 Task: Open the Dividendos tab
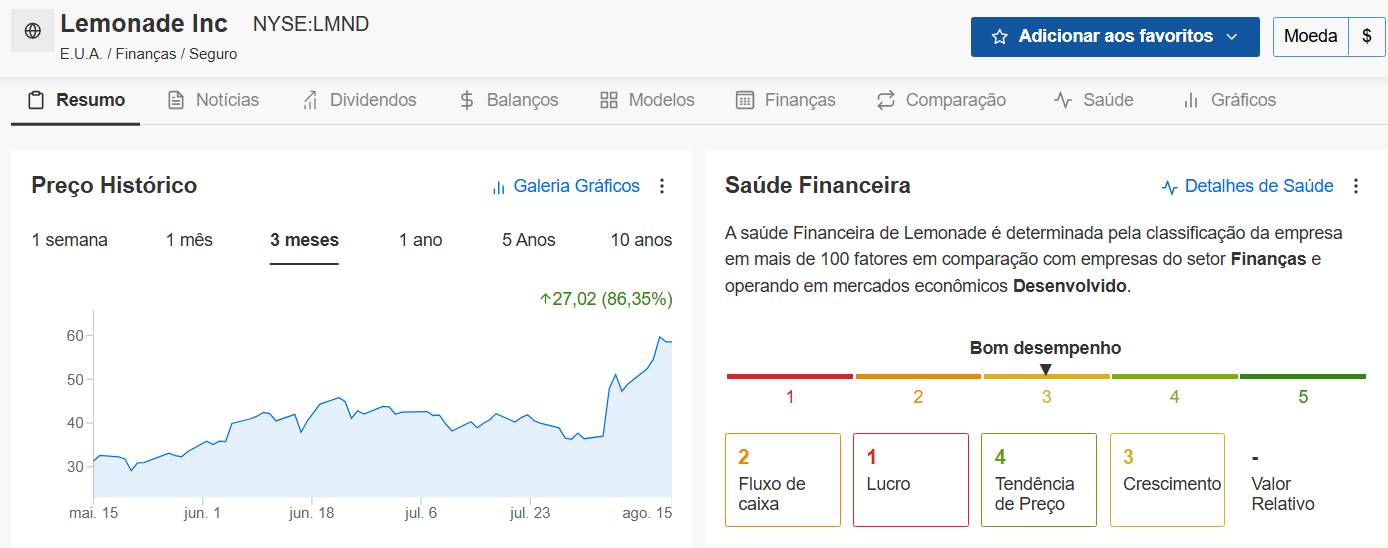[359, 100]
